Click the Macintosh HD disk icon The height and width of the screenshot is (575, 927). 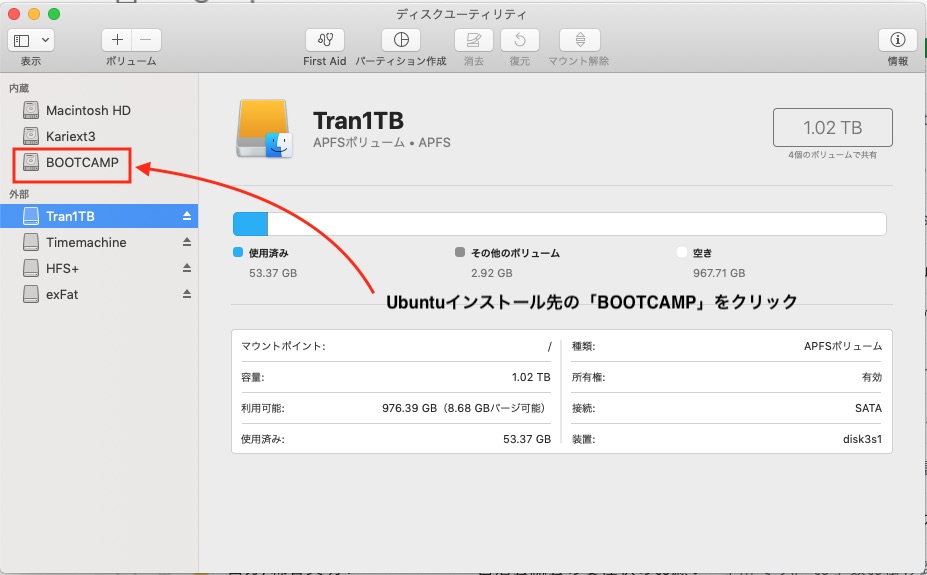click(31, 111)
